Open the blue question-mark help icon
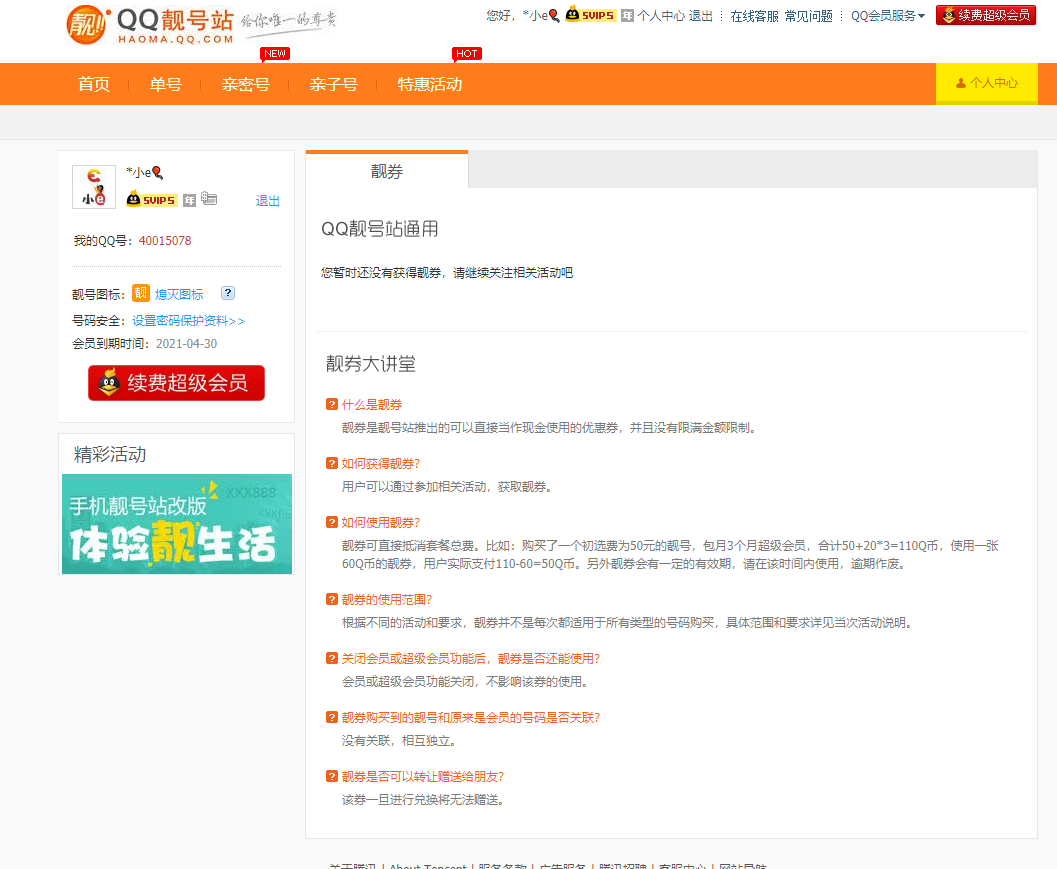The image size is (1057, 869). [x=228, y=293]
